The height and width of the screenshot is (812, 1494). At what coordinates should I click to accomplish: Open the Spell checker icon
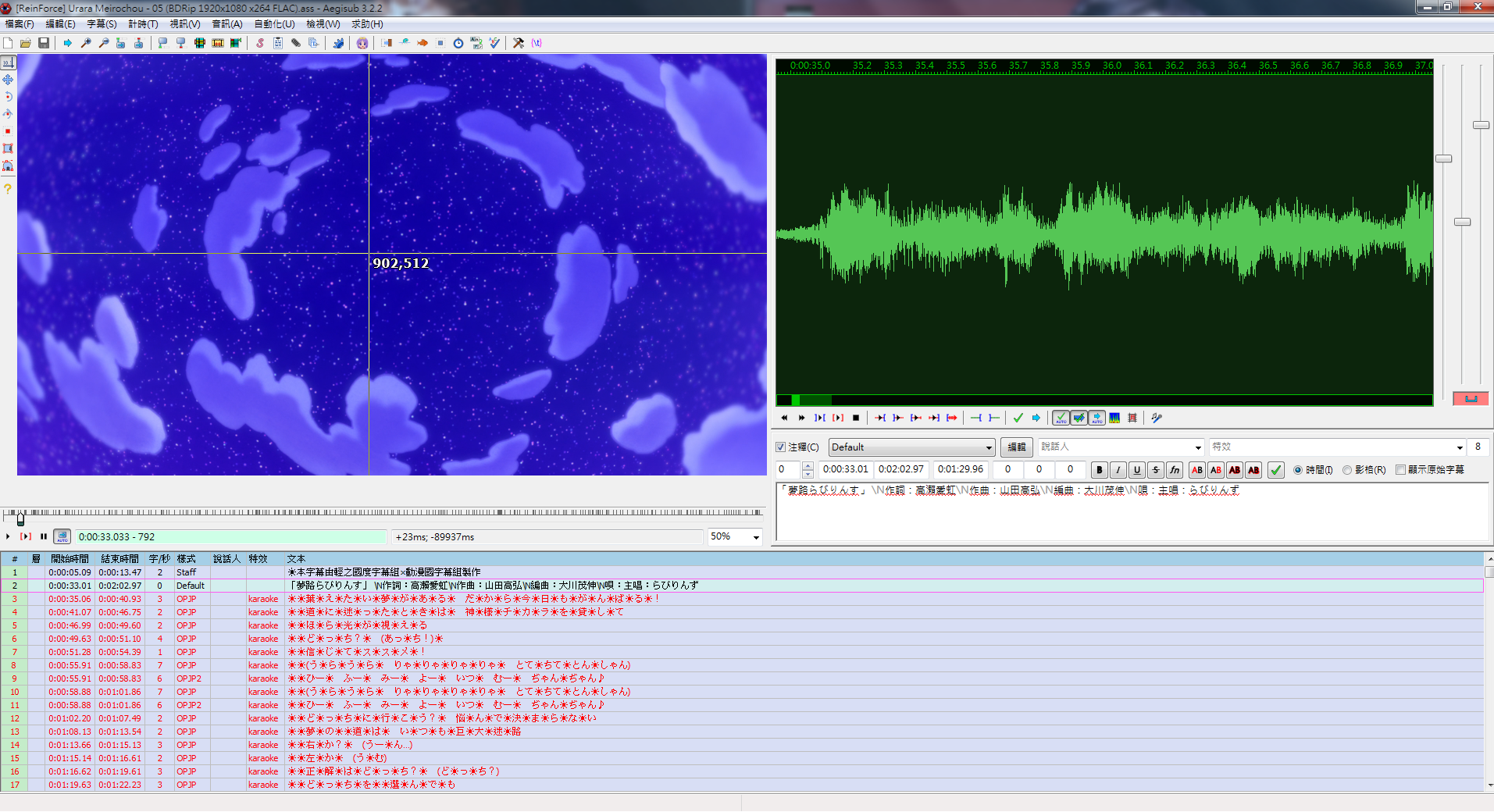point(494,43)
